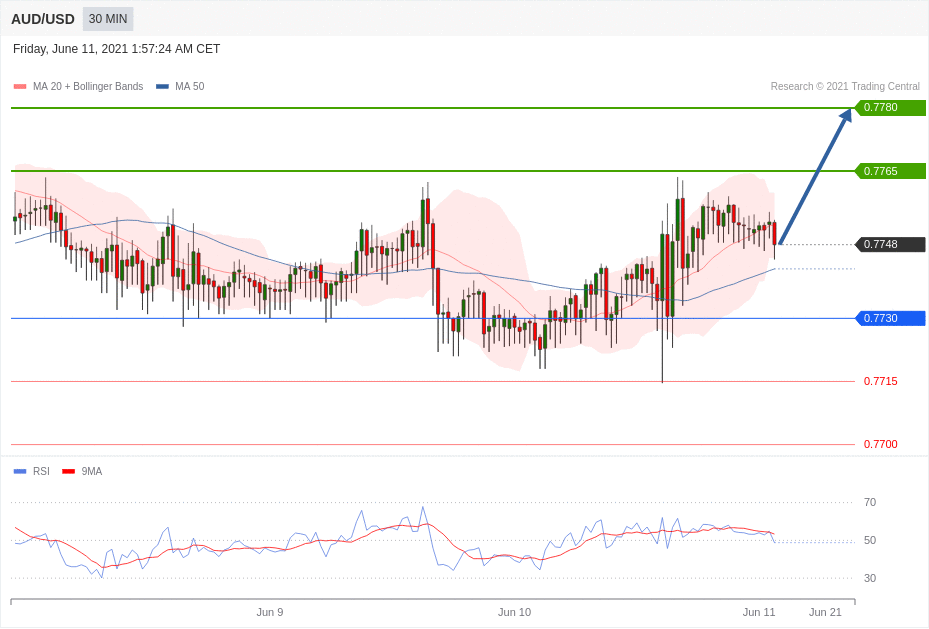Click the 0.7780 green target price tag

(x=889, y=108)
